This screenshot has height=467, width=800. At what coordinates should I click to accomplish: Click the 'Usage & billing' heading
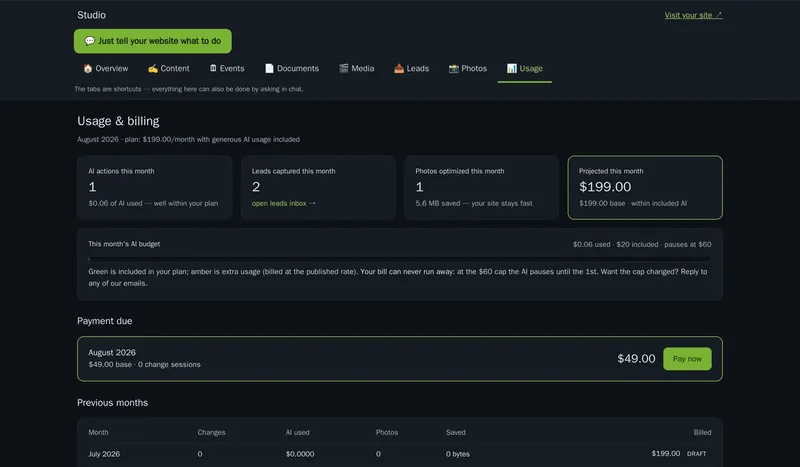pyautogui.click(x=118, y=121)
